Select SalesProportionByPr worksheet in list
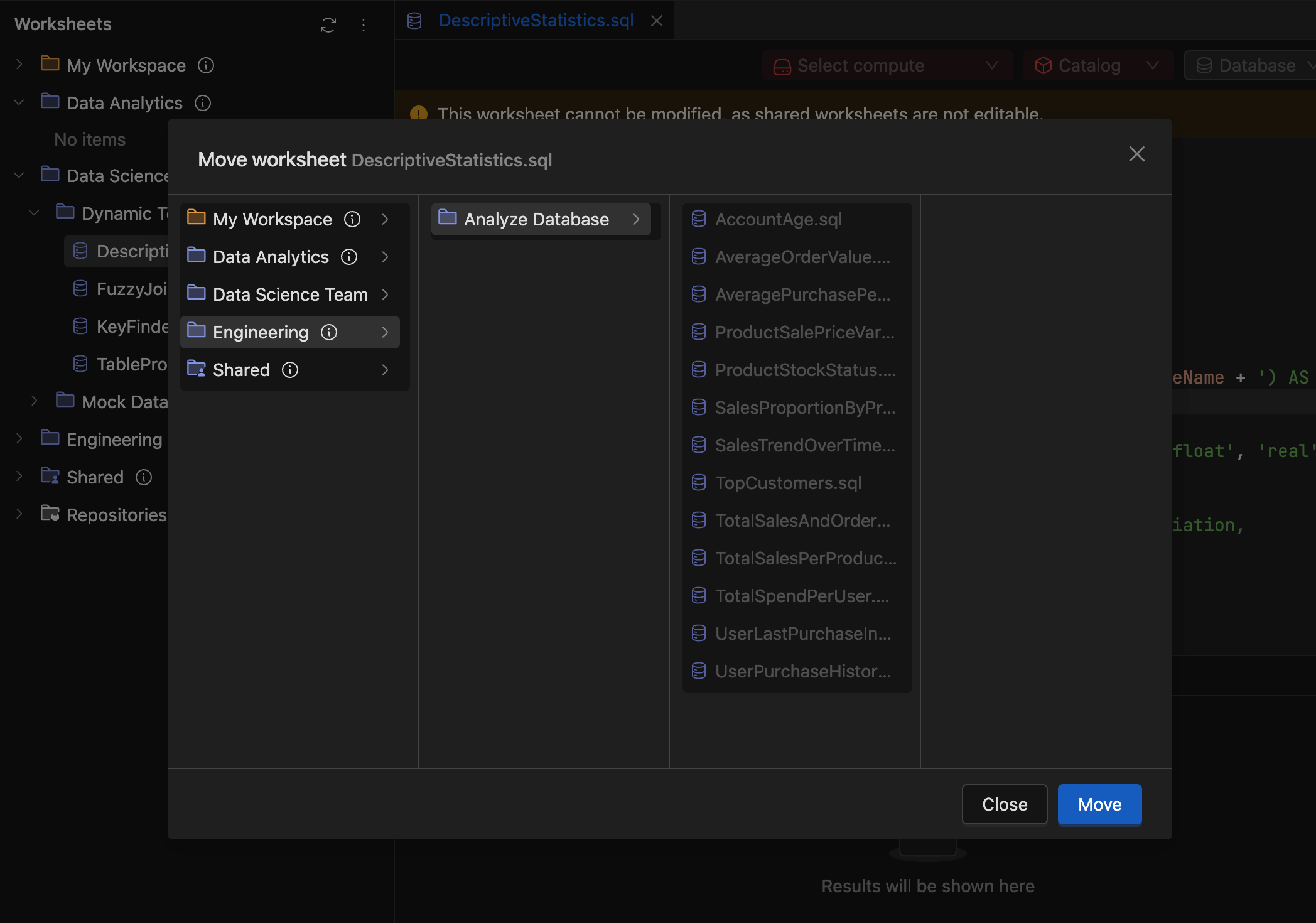 [x=792, y=408]
